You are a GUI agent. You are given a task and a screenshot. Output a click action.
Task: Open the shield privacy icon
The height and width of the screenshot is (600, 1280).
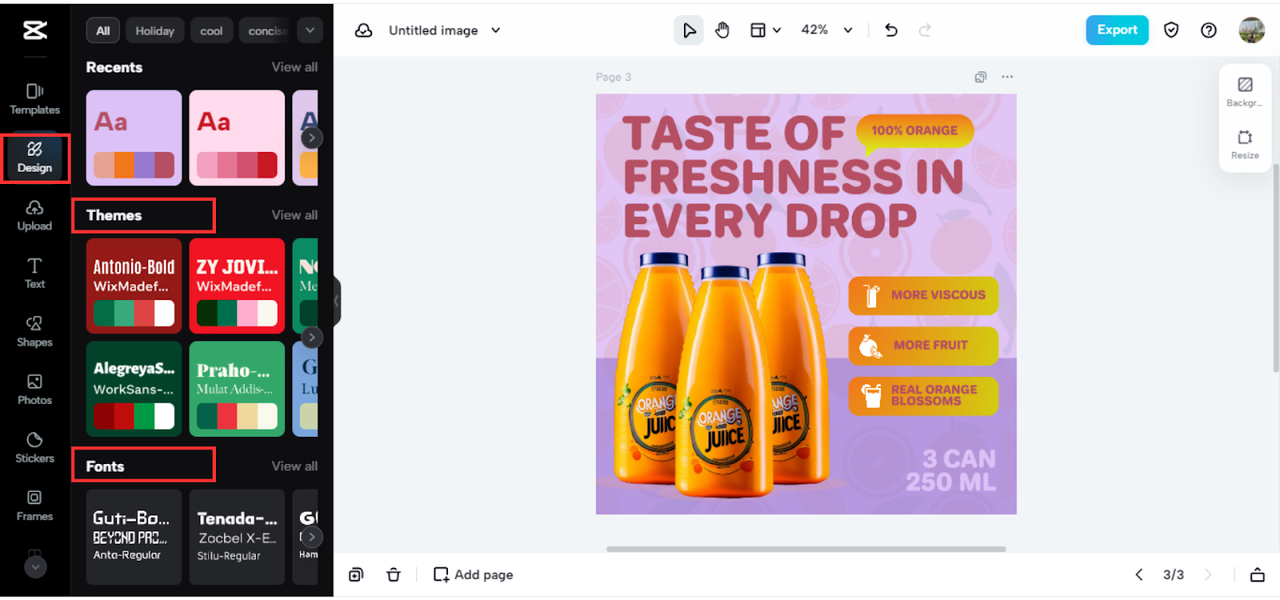(1171, 30)
